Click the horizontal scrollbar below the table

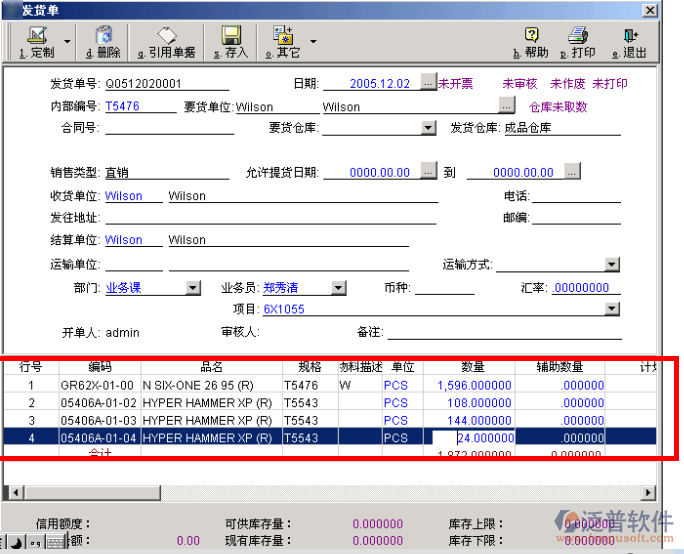pyautogui.click(x=330, y=492)
